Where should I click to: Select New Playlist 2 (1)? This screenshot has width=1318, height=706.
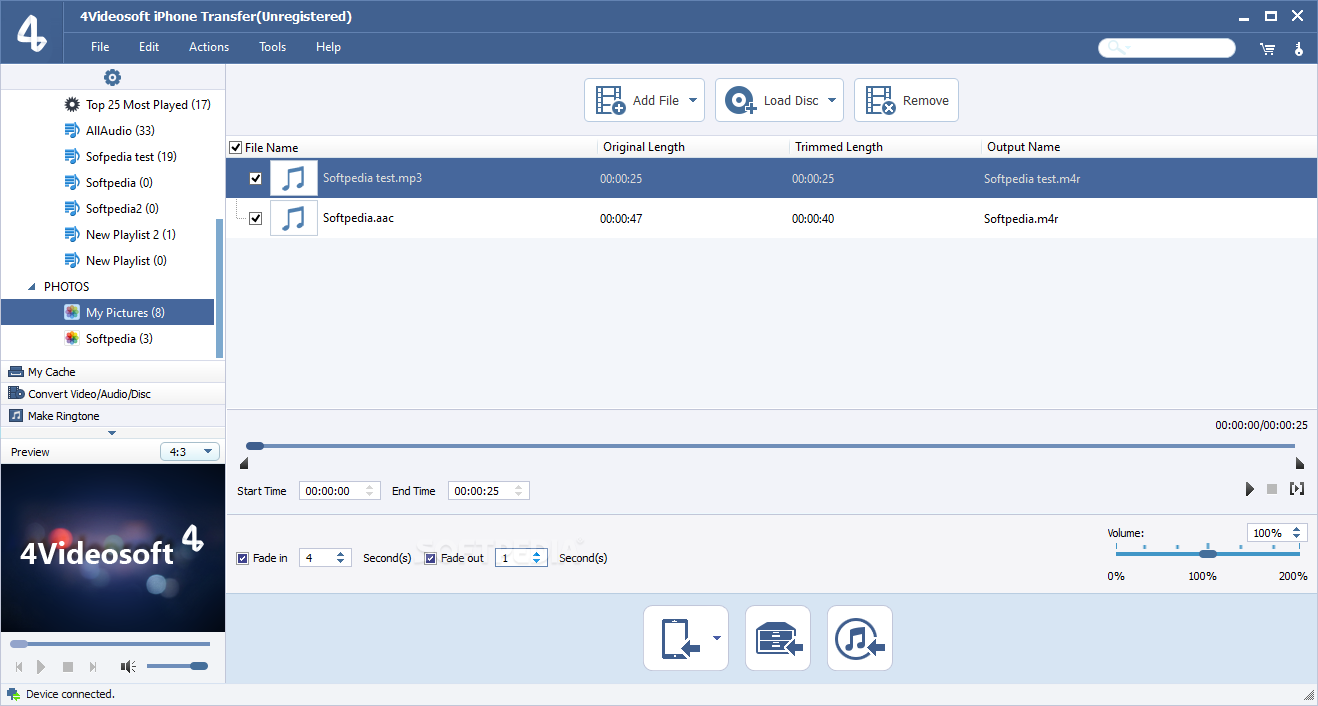pyautogui.click(x=130, y=234)
